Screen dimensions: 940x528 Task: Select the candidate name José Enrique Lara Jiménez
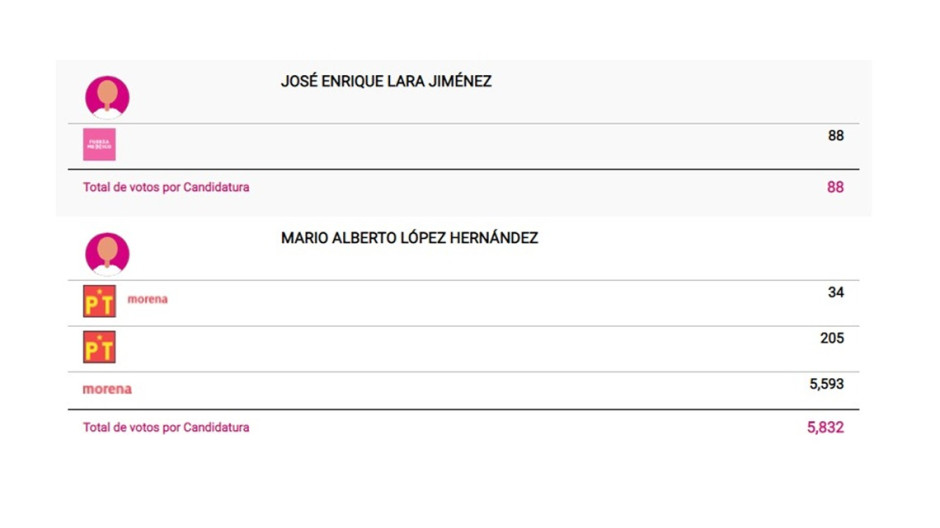coord(386,82)
